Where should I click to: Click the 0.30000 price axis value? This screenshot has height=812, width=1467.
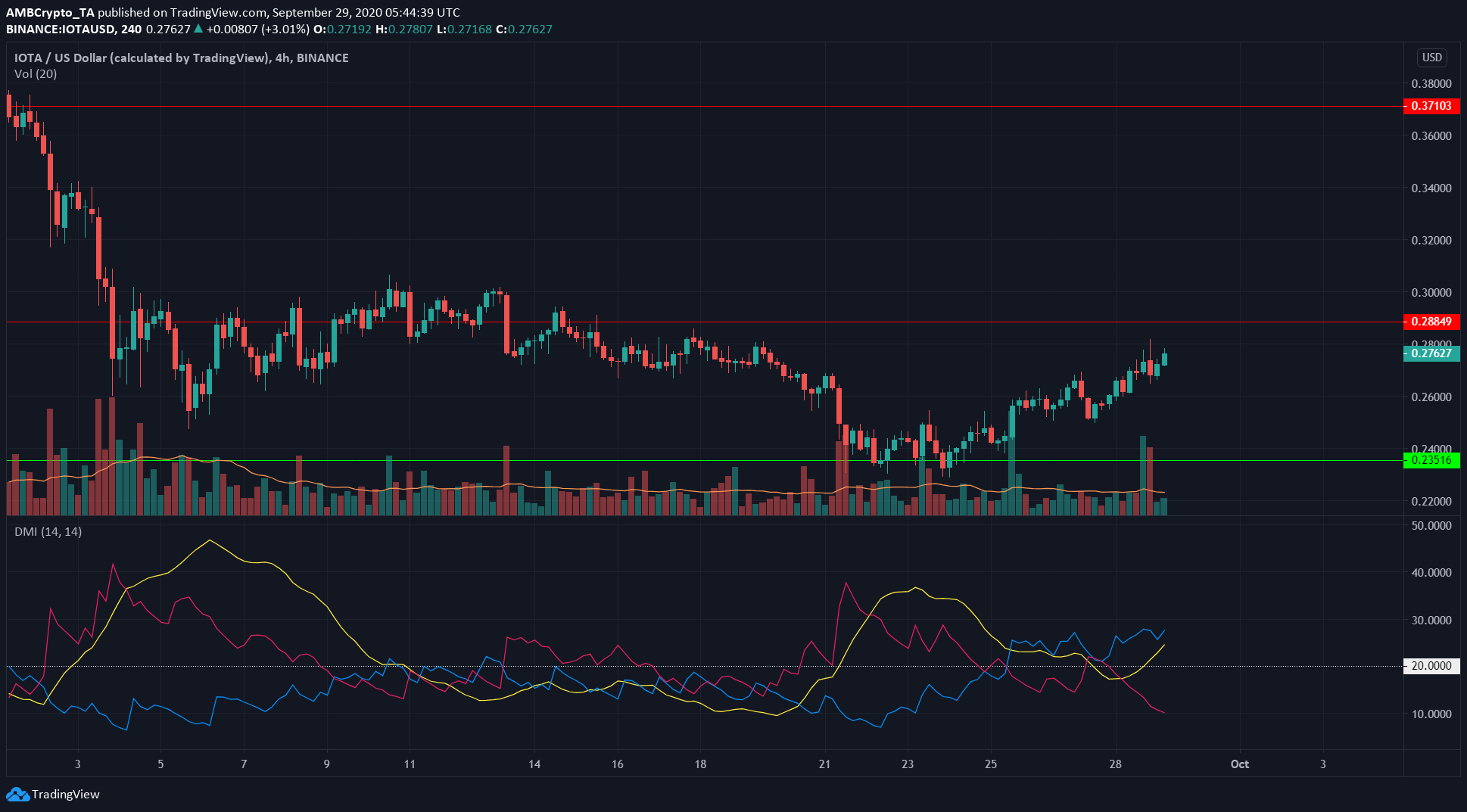(1431, 292)
